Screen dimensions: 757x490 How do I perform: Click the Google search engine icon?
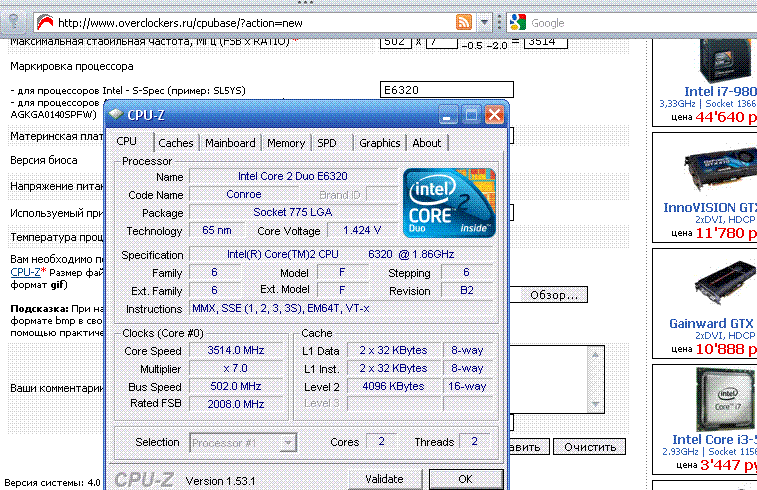pyautogui.click(x=518, y=22)
